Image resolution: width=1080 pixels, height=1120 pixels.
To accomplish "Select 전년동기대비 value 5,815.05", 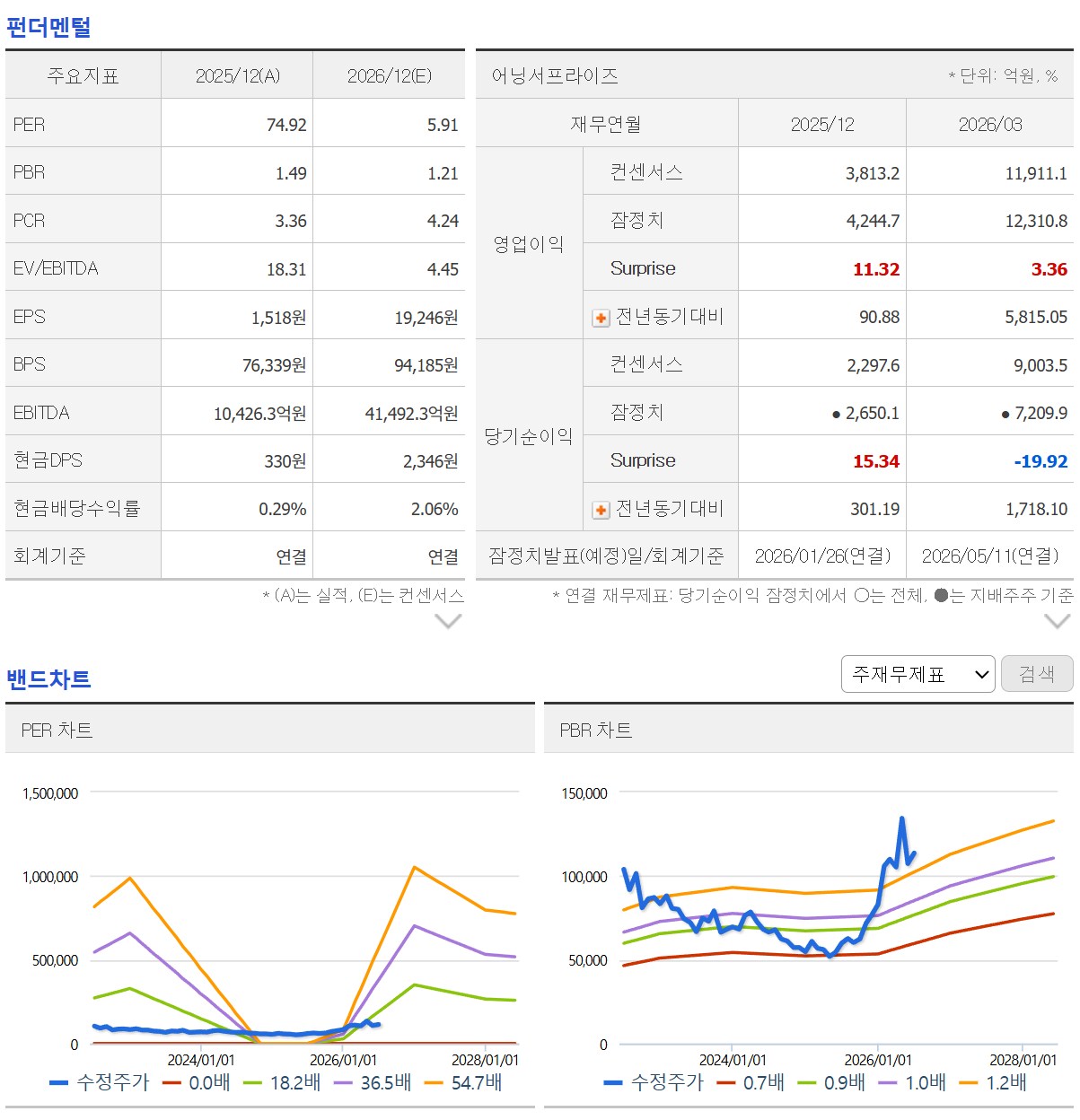I will tap(1036, 317).
